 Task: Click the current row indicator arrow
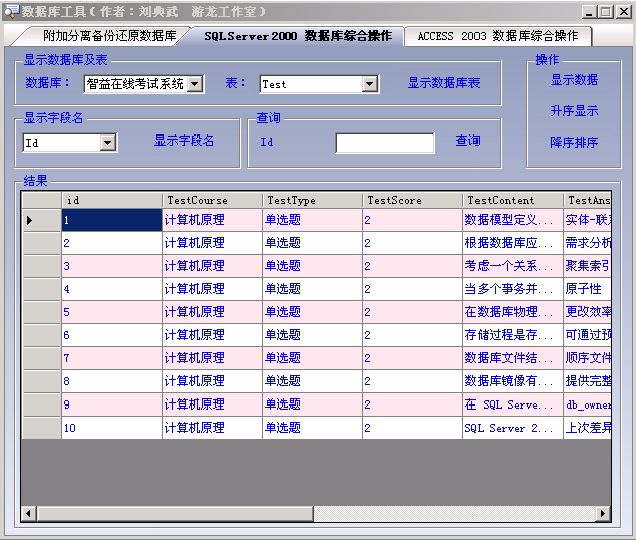tap(29, 220)
